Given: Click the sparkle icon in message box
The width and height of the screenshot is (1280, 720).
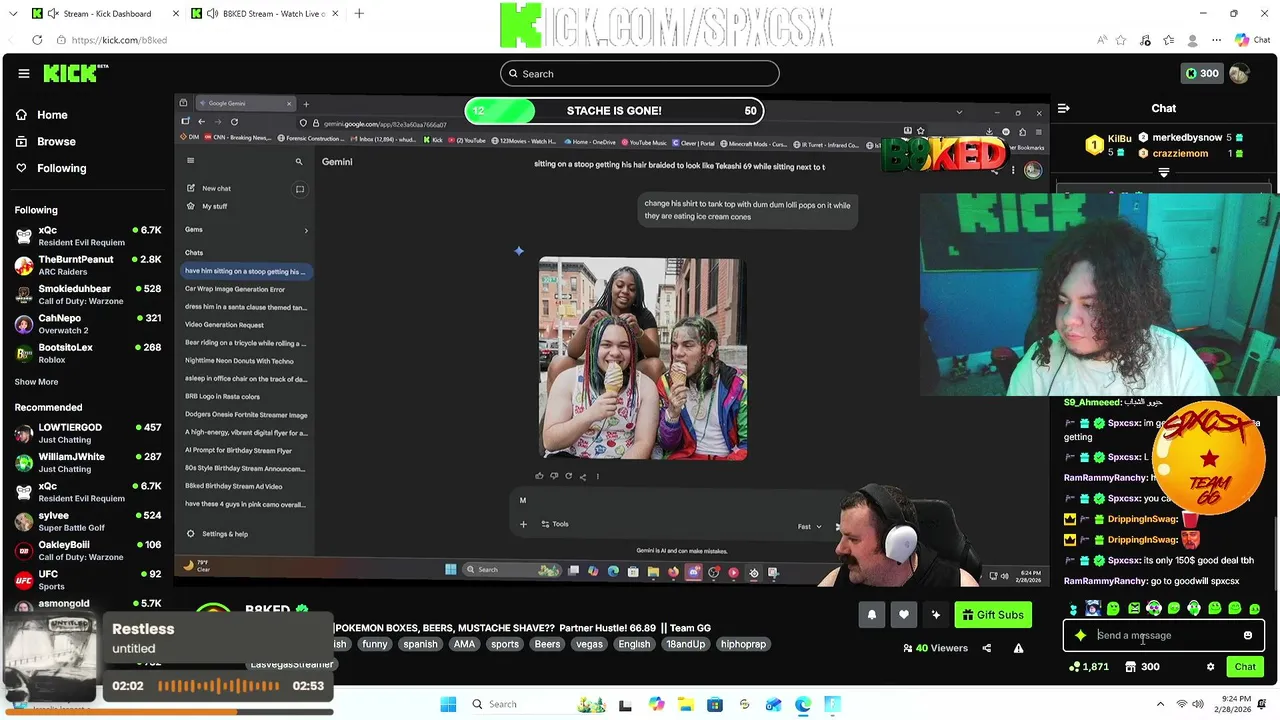Looking at the screenshot, I should coord(1080,635).
